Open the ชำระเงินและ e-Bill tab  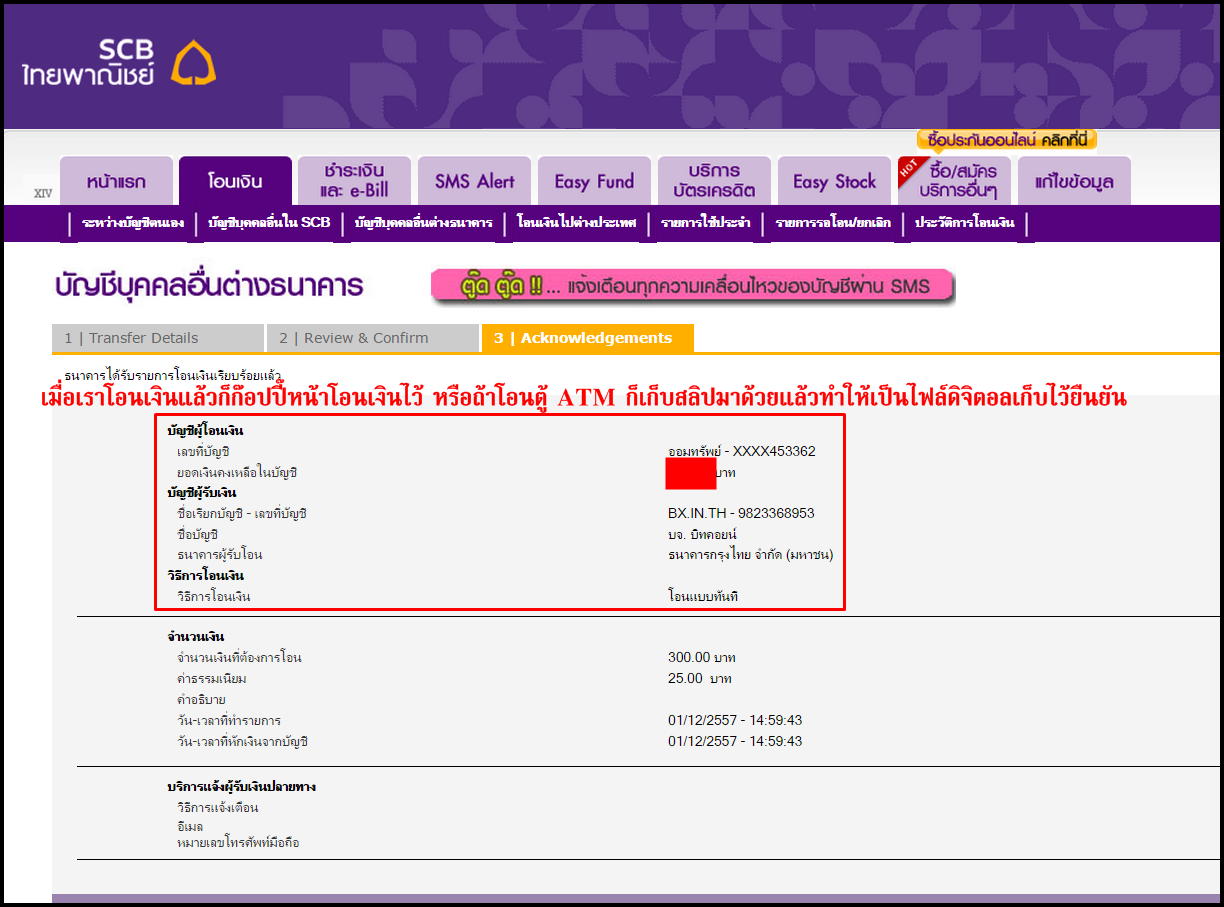354,181
